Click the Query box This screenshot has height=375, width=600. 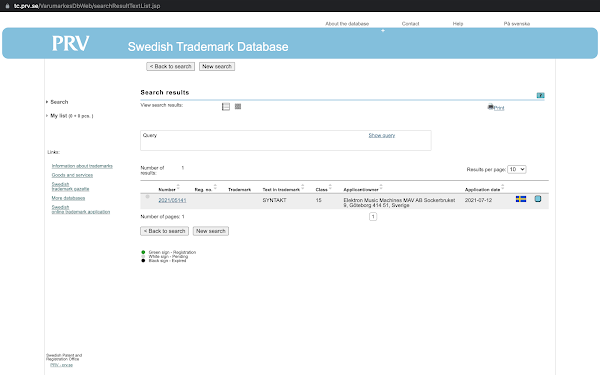coord(286,140)
